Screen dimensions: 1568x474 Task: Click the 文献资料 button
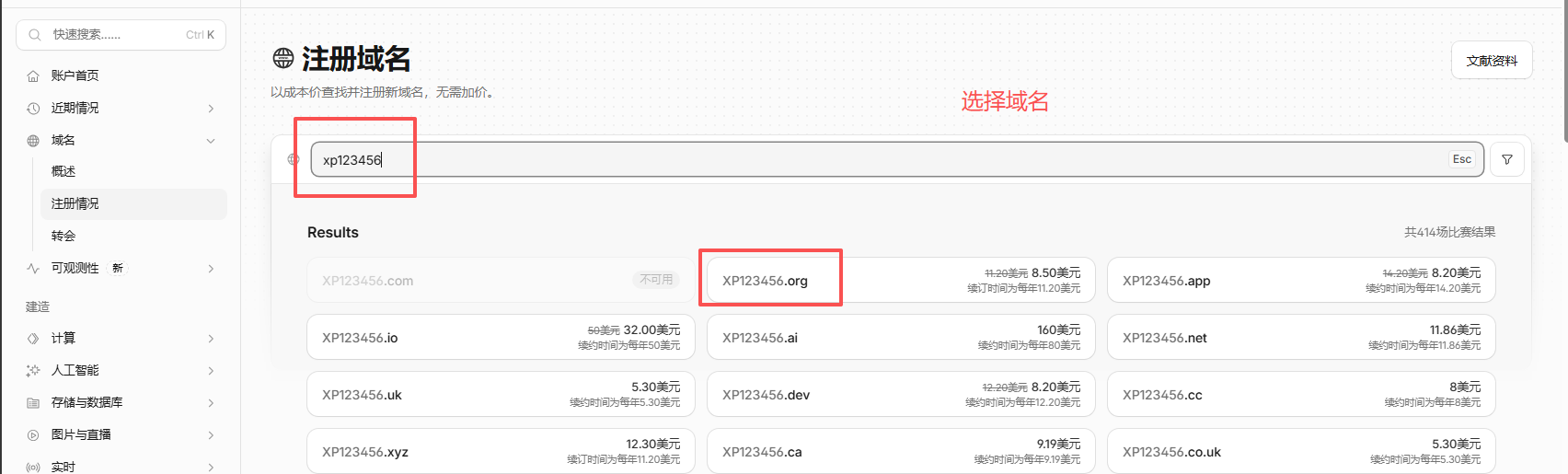(x=1492, y=60)
